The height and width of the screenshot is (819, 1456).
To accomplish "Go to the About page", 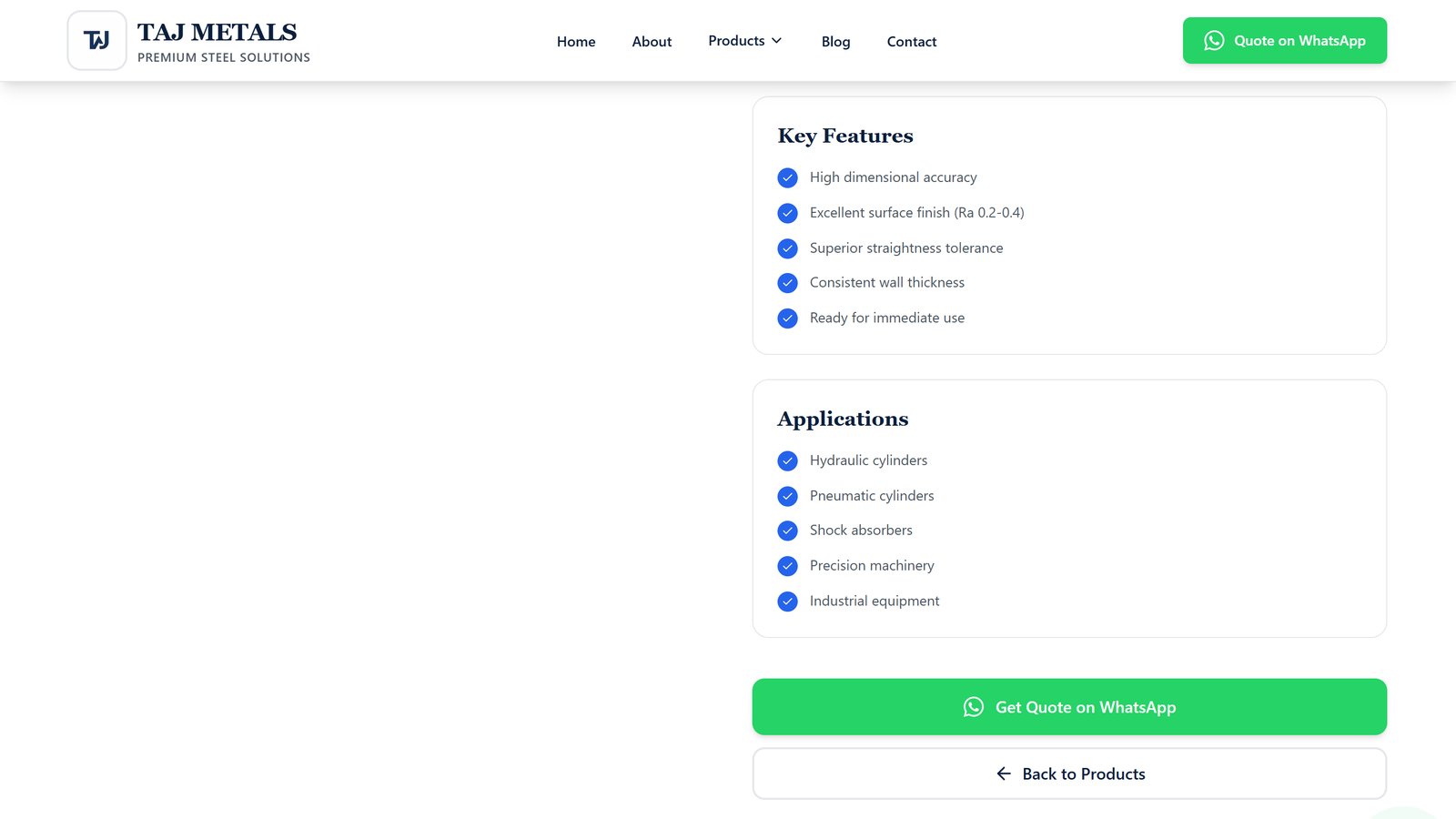I will [652, 41].
